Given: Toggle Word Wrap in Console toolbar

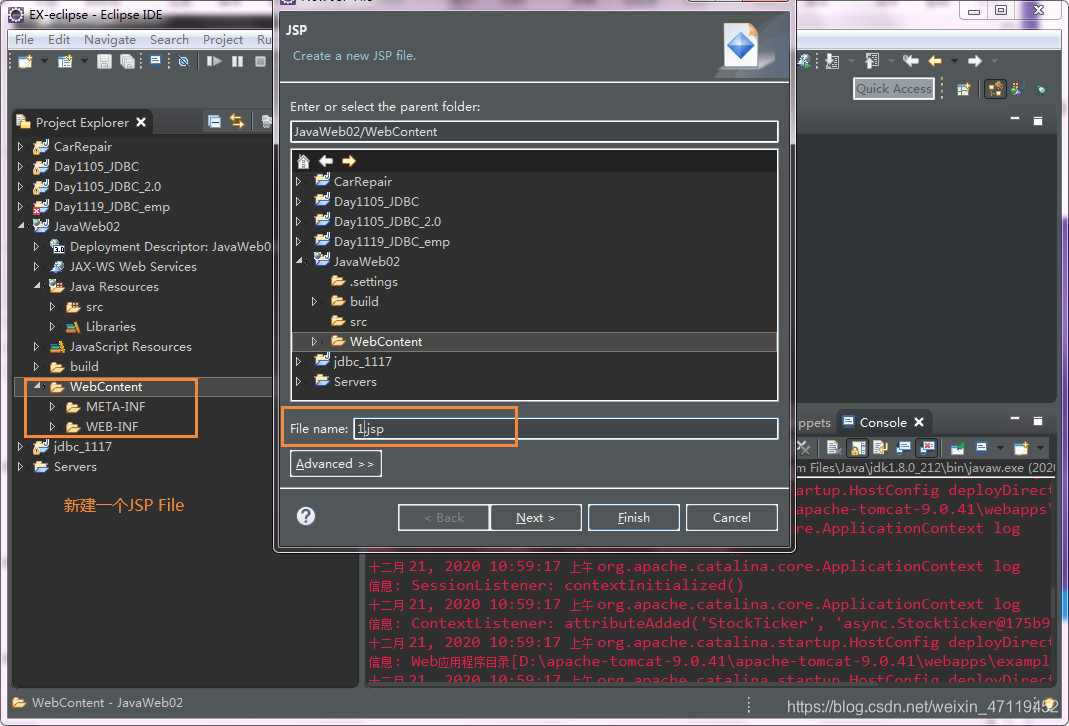Looking at the screenshot, I should point(880,448).
